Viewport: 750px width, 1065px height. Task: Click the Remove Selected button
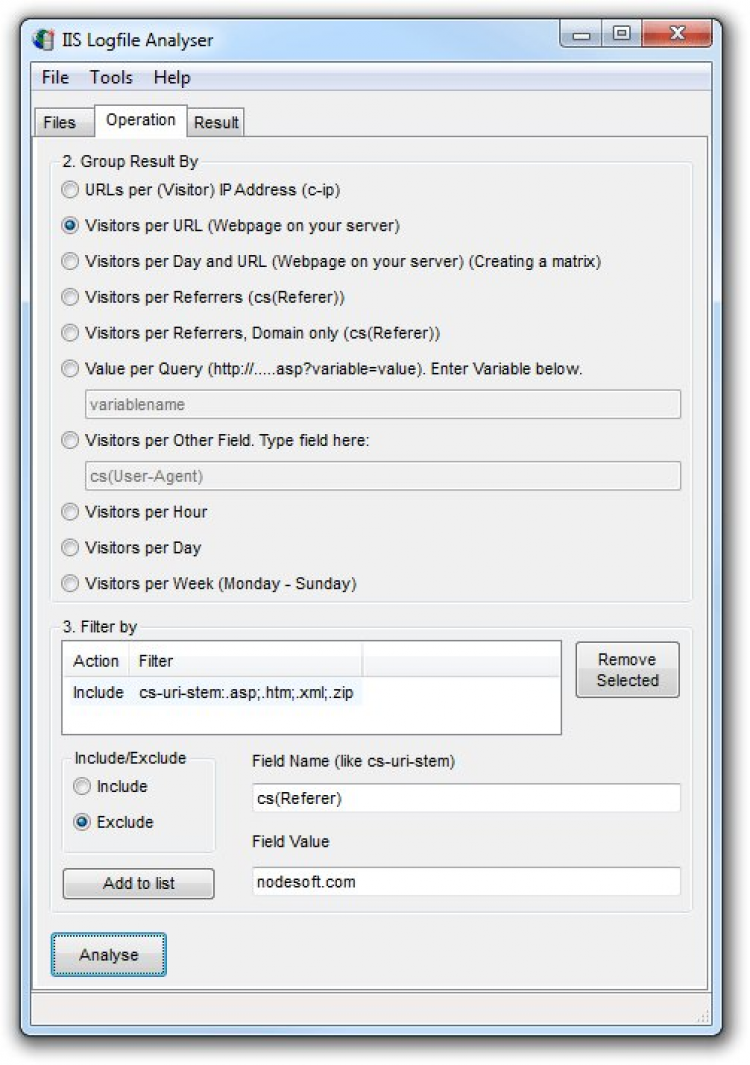tap(627, 670)
